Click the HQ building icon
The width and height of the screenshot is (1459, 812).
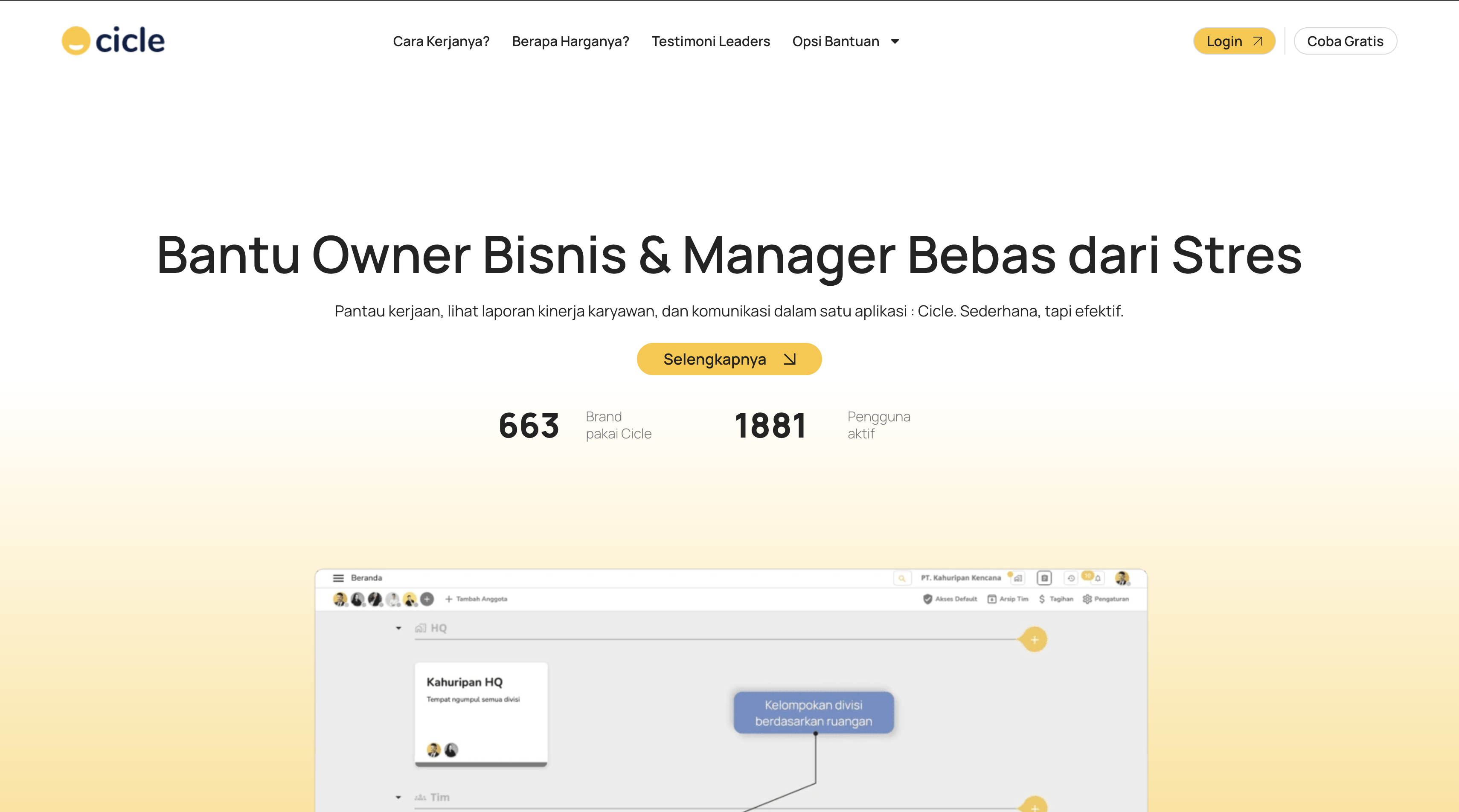420,628
